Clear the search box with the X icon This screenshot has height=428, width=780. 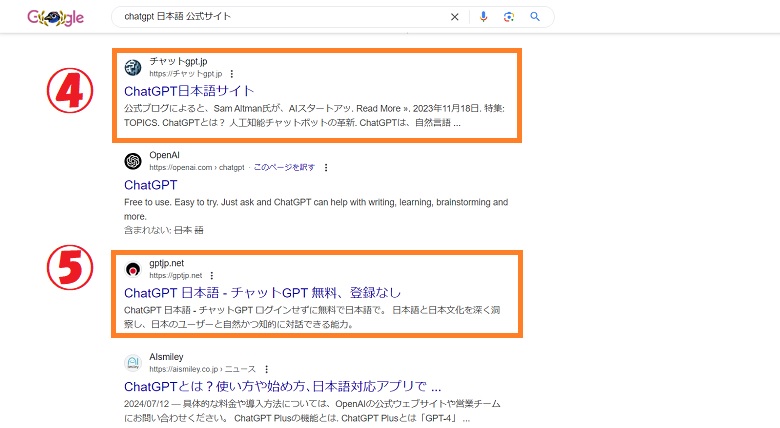pos(454,17)
